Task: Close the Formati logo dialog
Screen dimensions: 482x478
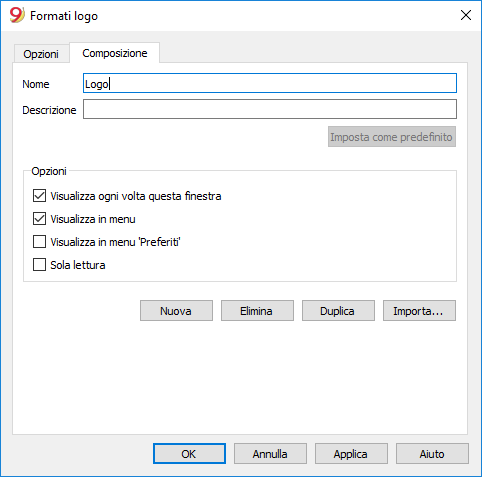Action: click(466, 15)
